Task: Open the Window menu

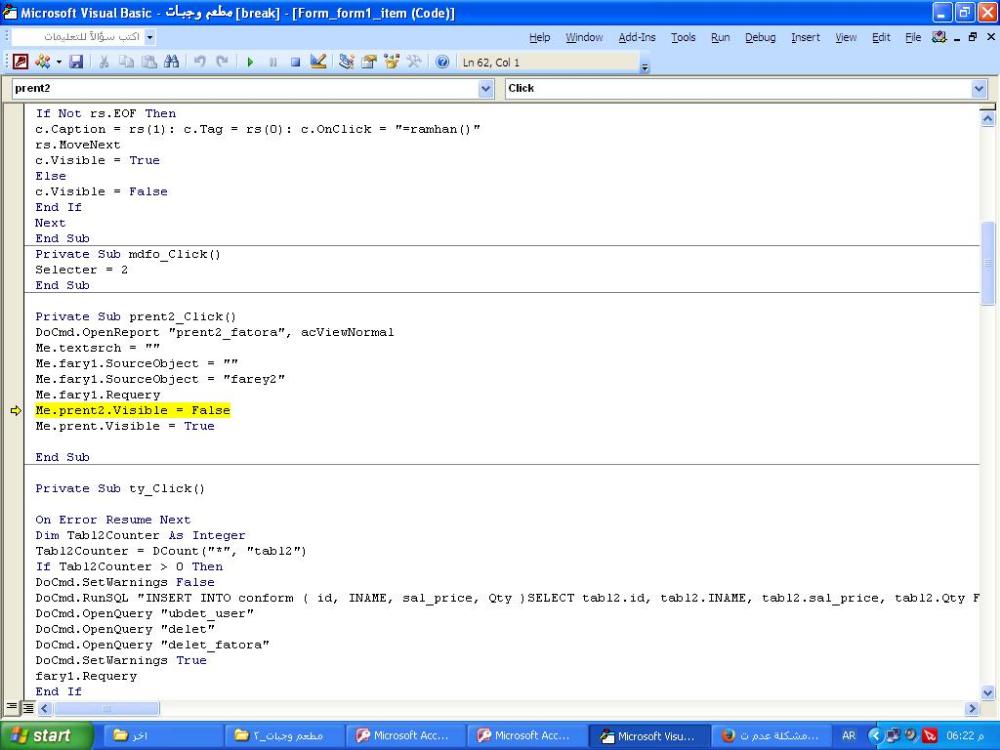Action: point(584,38)
